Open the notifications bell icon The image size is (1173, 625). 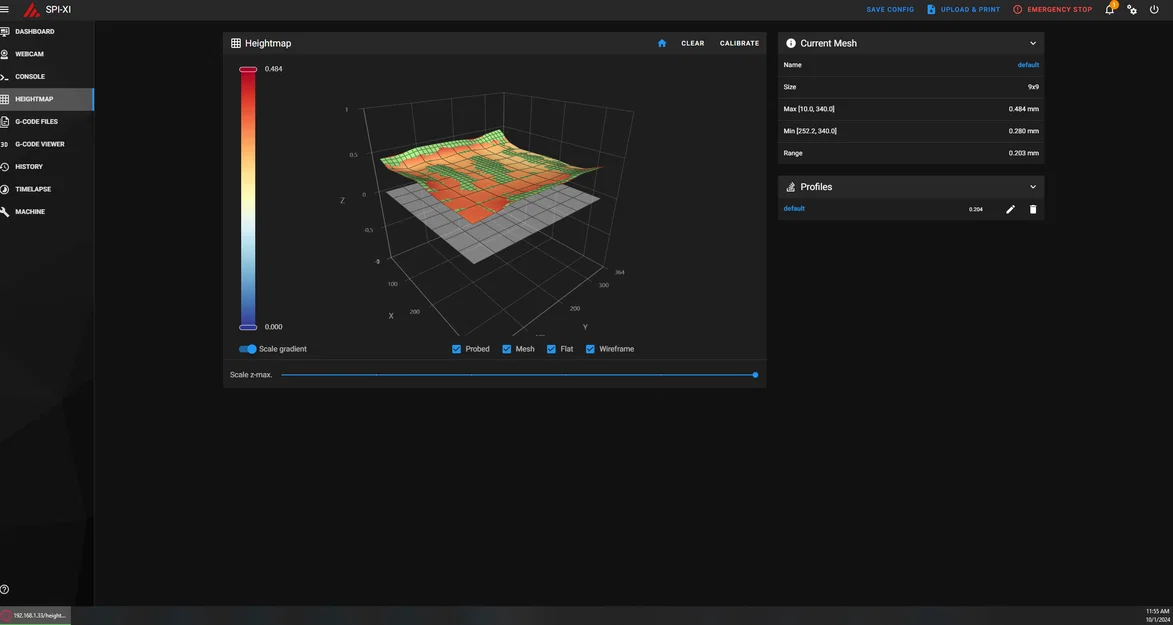pos(1109,10)
